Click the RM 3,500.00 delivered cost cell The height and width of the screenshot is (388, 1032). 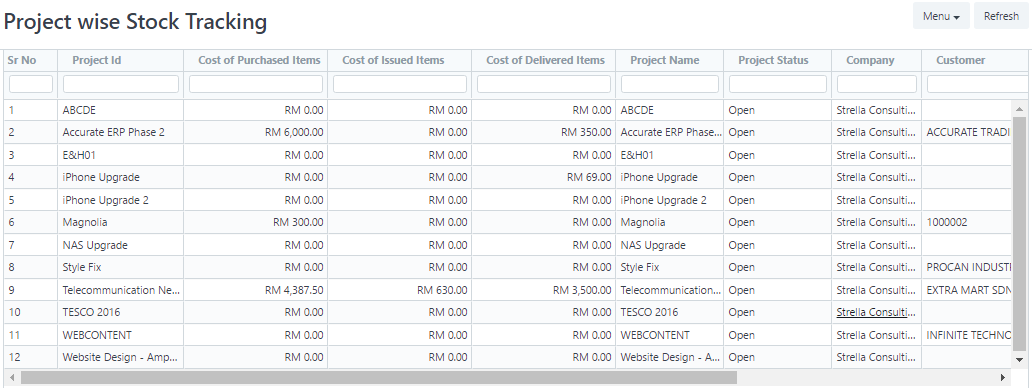pyautogui.click(x=544, y=290)
